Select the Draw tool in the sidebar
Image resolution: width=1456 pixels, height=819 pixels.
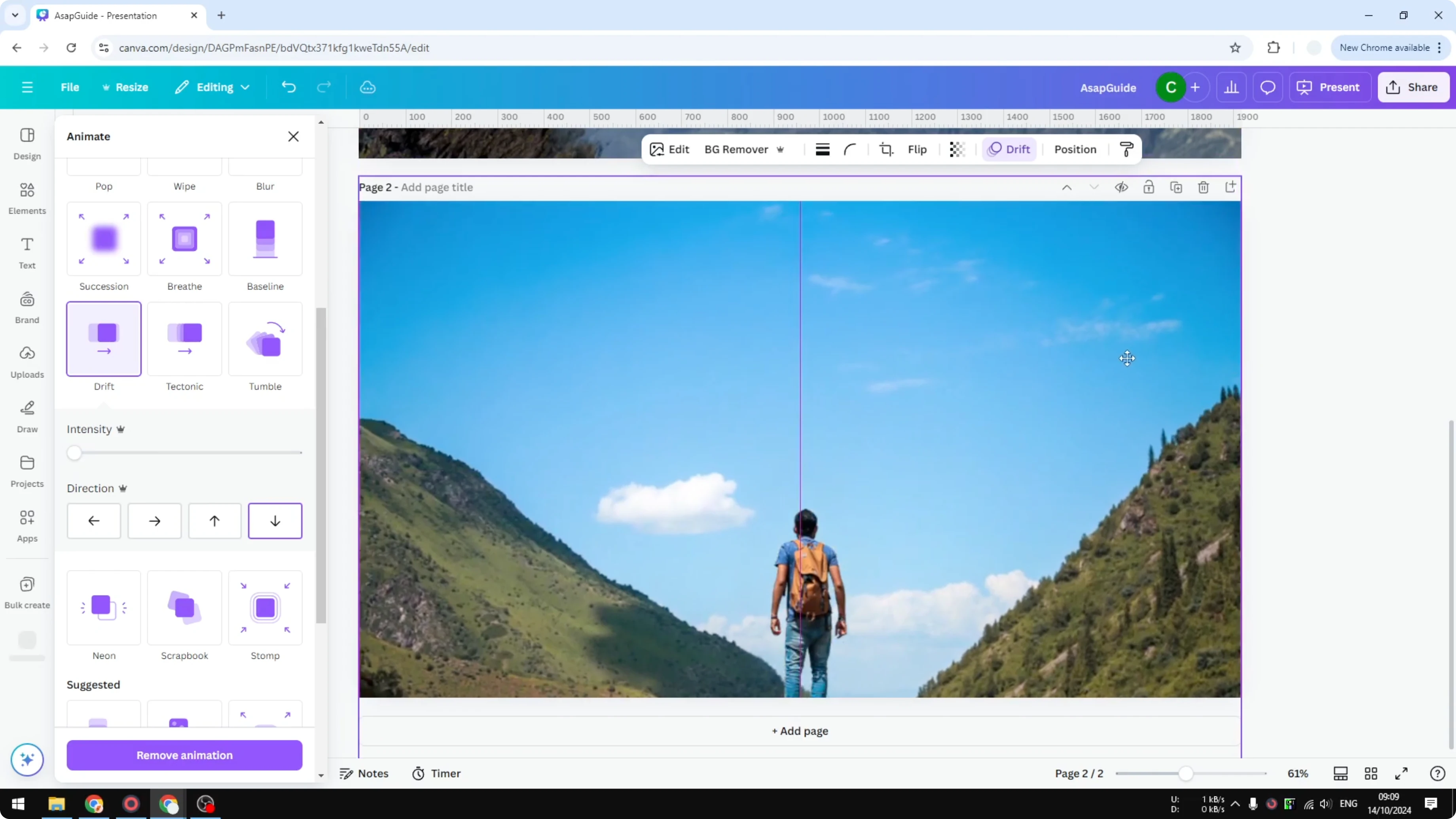(x=27, y=417)
